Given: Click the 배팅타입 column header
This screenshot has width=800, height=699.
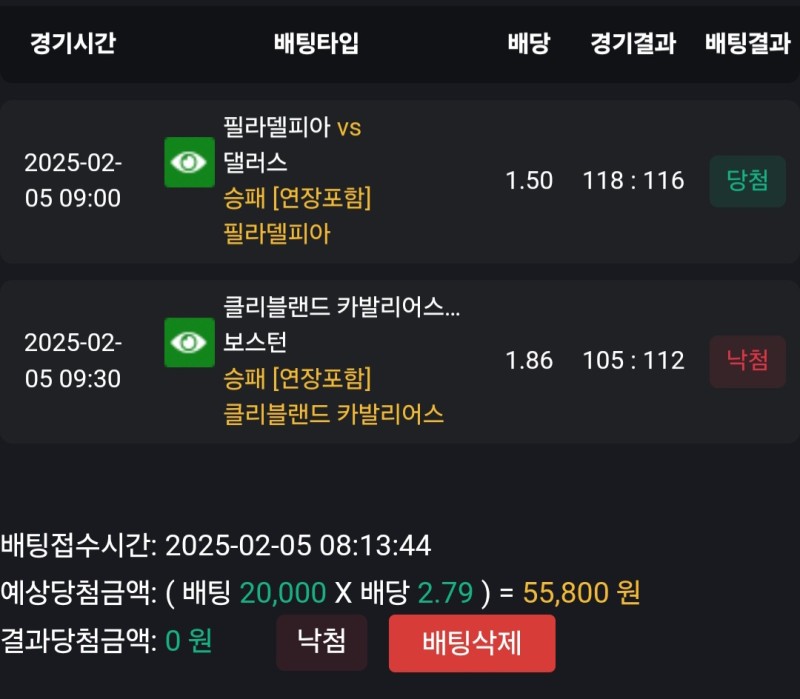Looking at the screenshot, I should coord(316,43).
